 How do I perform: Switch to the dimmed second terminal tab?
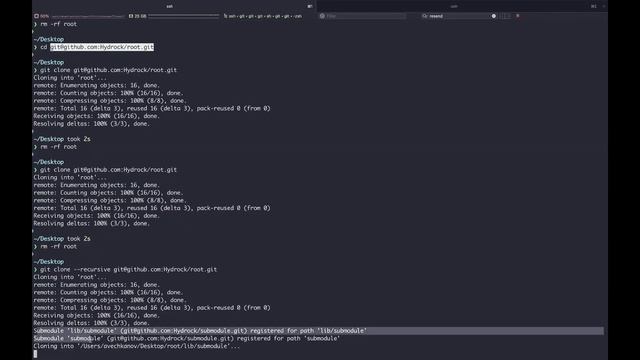(454, 6)
